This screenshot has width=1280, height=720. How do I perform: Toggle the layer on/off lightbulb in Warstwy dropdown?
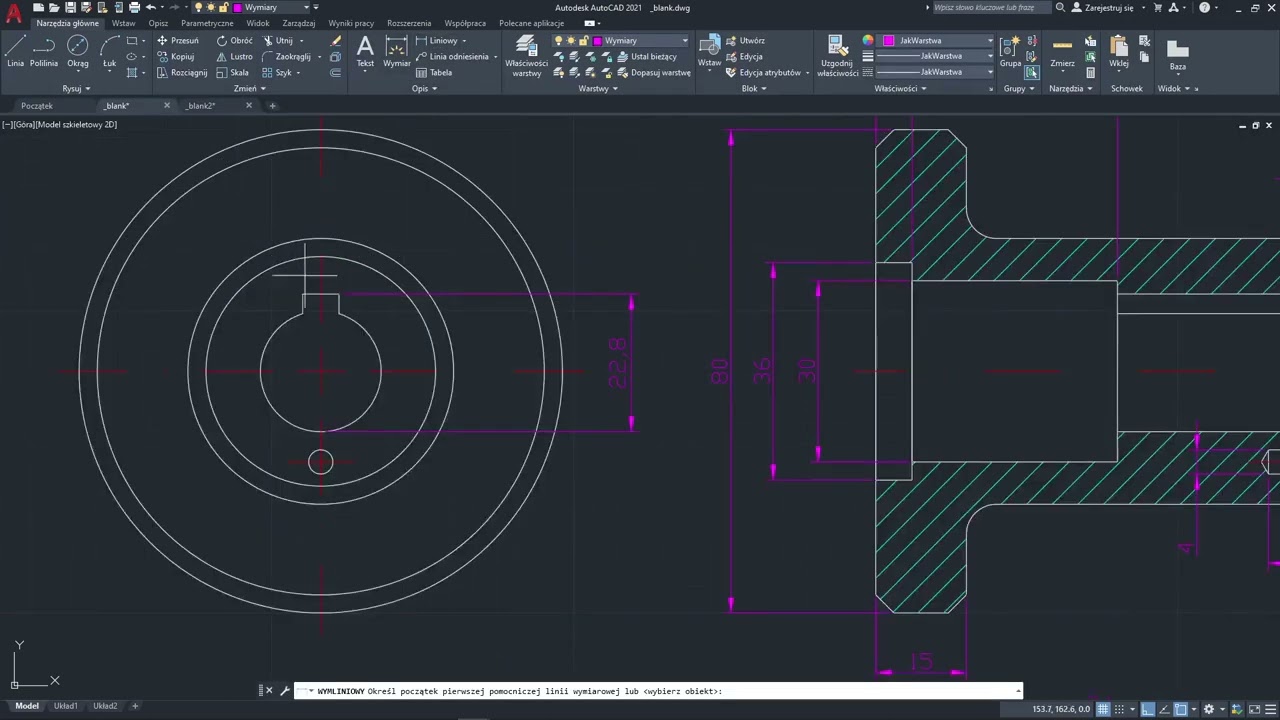[559, 41]
